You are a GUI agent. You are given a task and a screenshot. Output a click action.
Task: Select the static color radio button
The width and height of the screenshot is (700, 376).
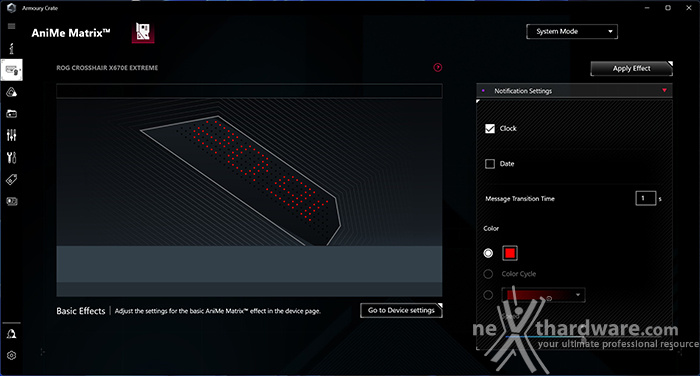[x=488, y=253]
